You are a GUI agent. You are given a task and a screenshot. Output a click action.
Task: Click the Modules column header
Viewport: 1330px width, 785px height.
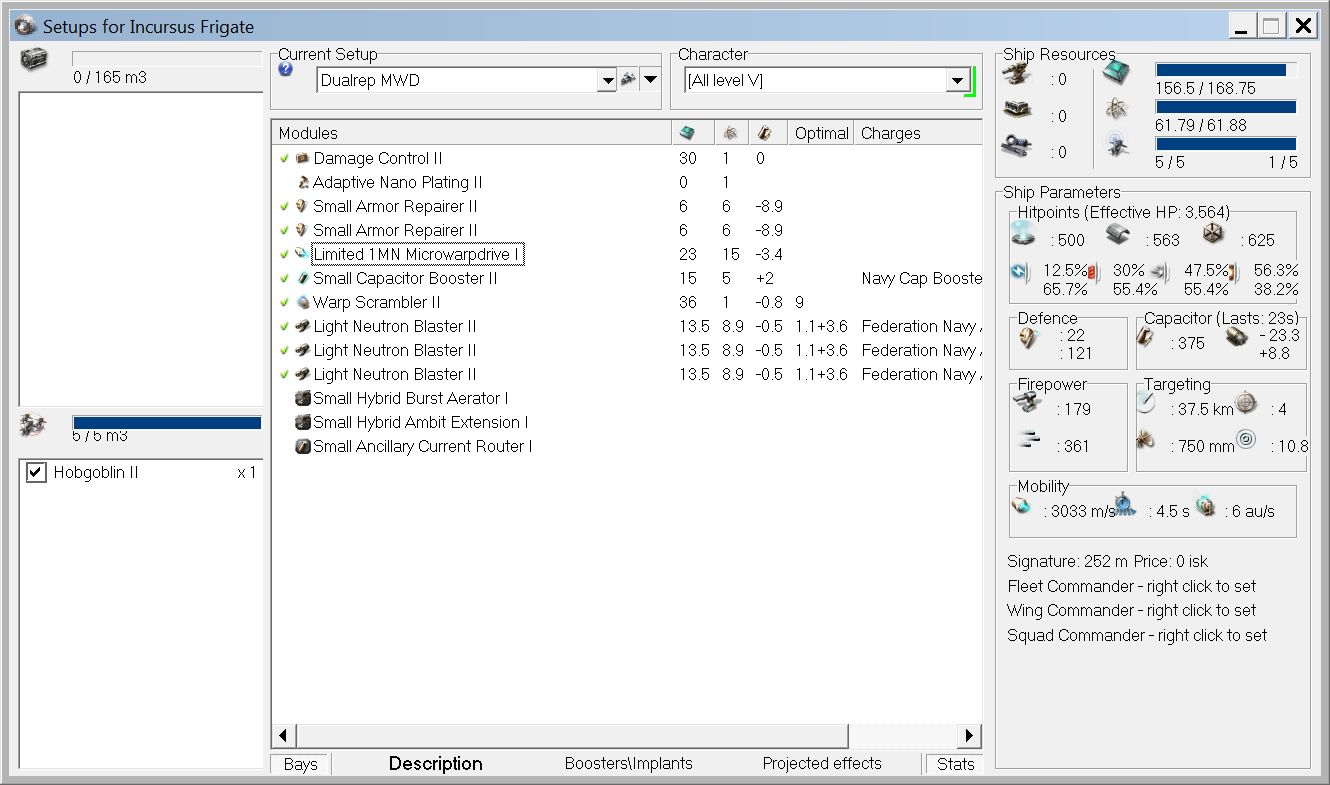(x=471, y=133)
